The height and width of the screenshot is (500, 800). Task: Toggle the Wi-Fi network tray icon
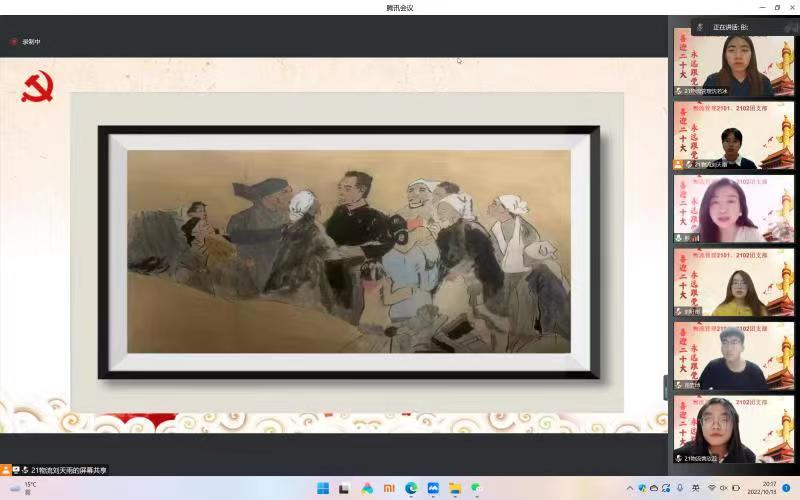711,488
